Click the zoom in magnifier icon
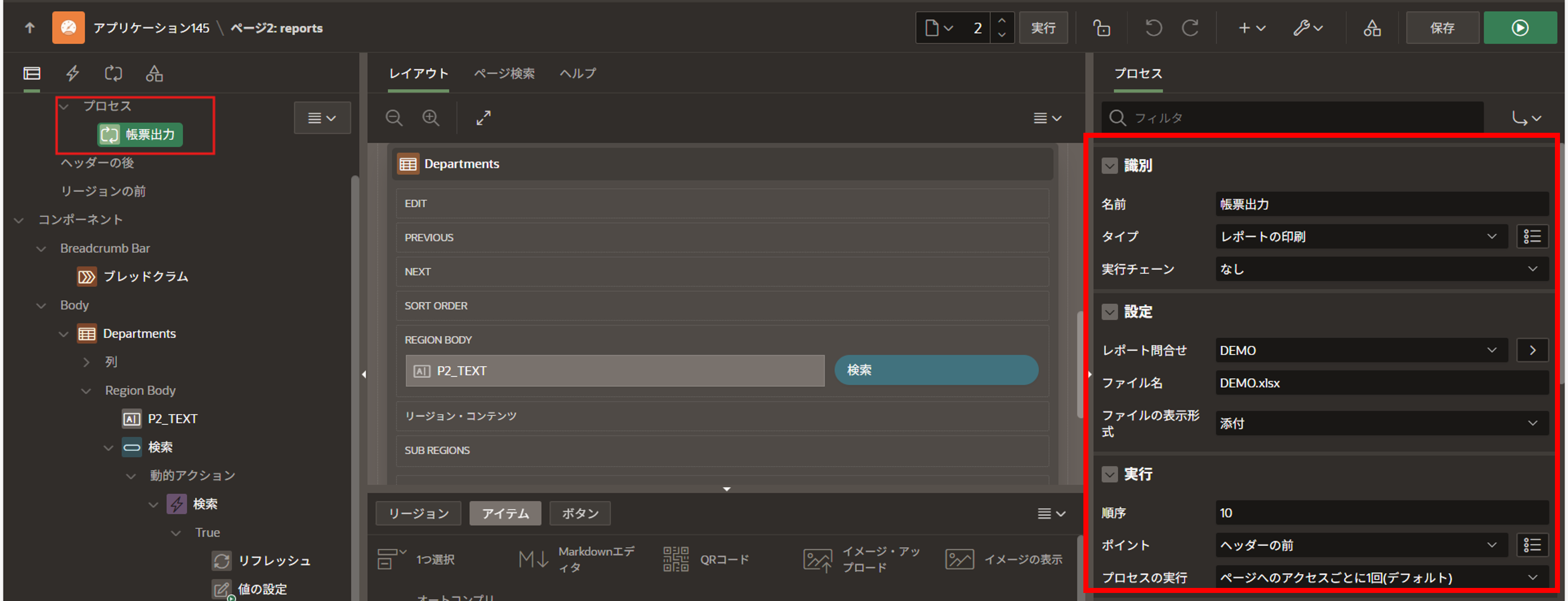Image resolution: width=1568 pixels, height=601 pixels. pos(431,118)
